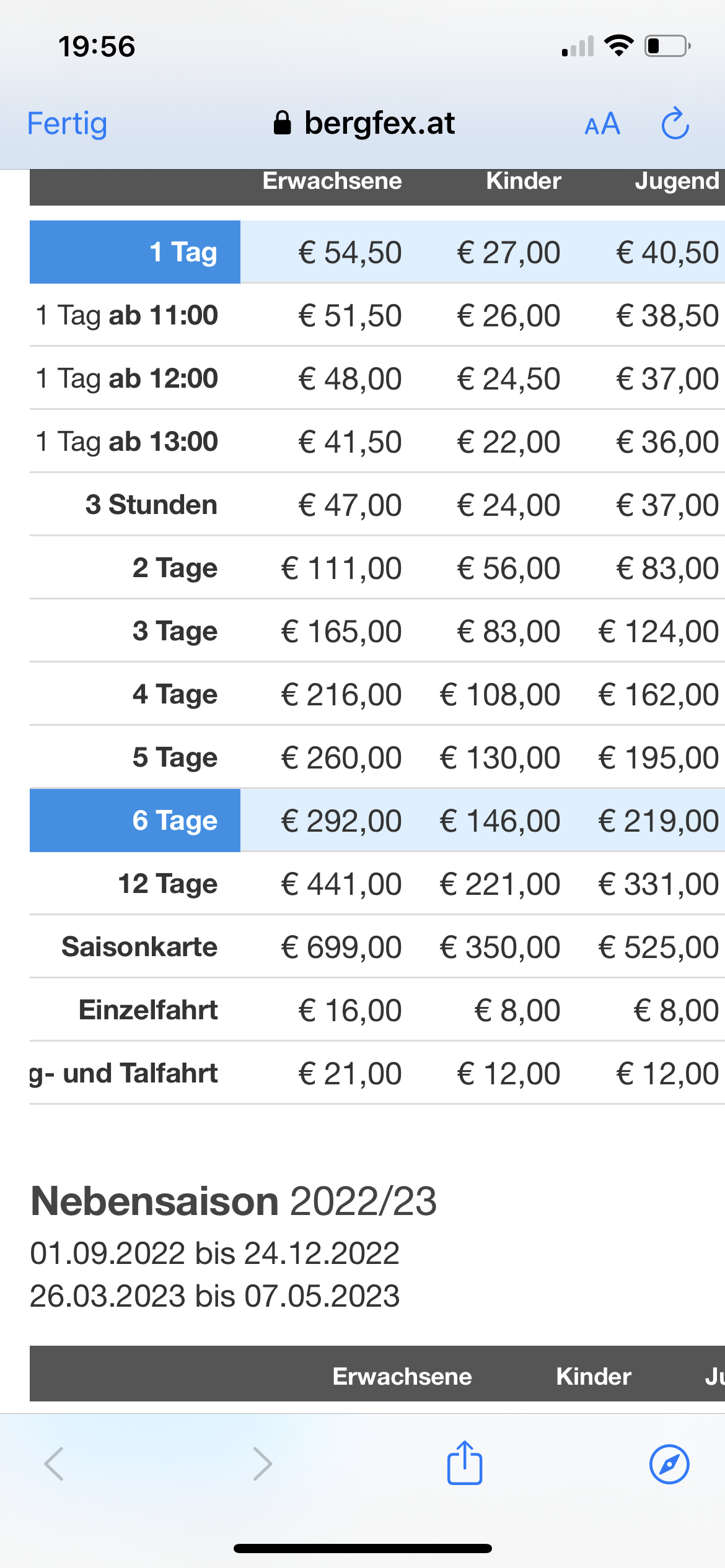Tap the Fertig button
This screenshot has width=725, height=1568.
tap(67, 123)
